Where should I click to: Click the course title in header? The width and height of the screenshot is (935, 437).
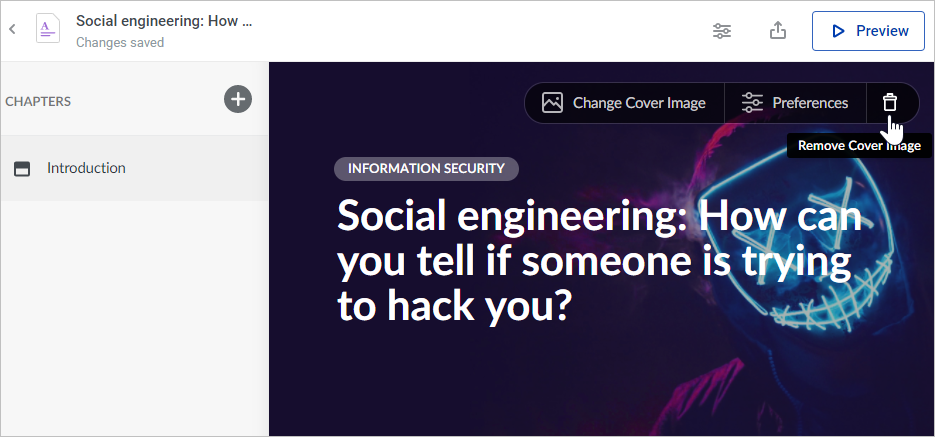tap(164, 21)
